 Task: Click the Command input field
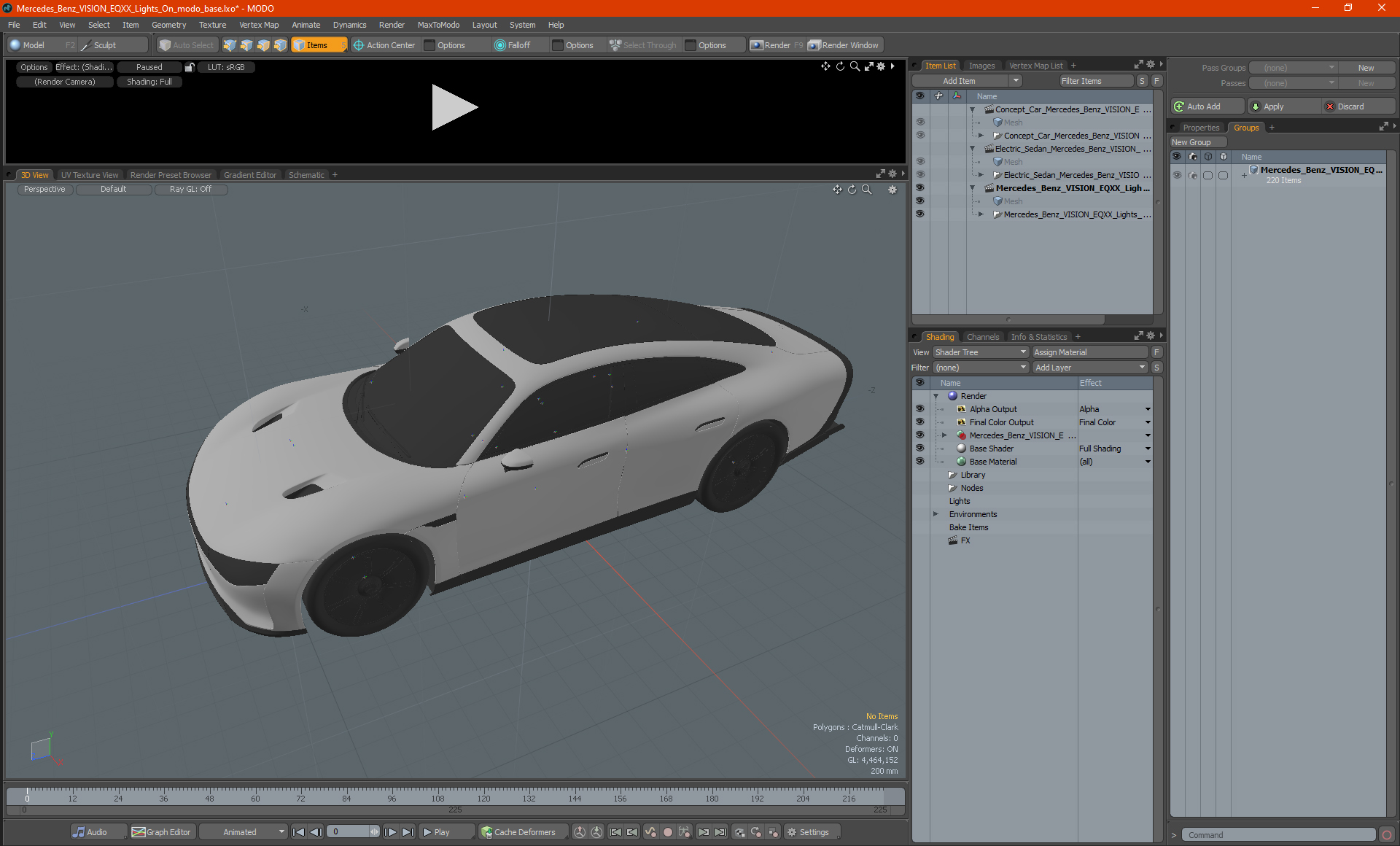click(1278, 835)
